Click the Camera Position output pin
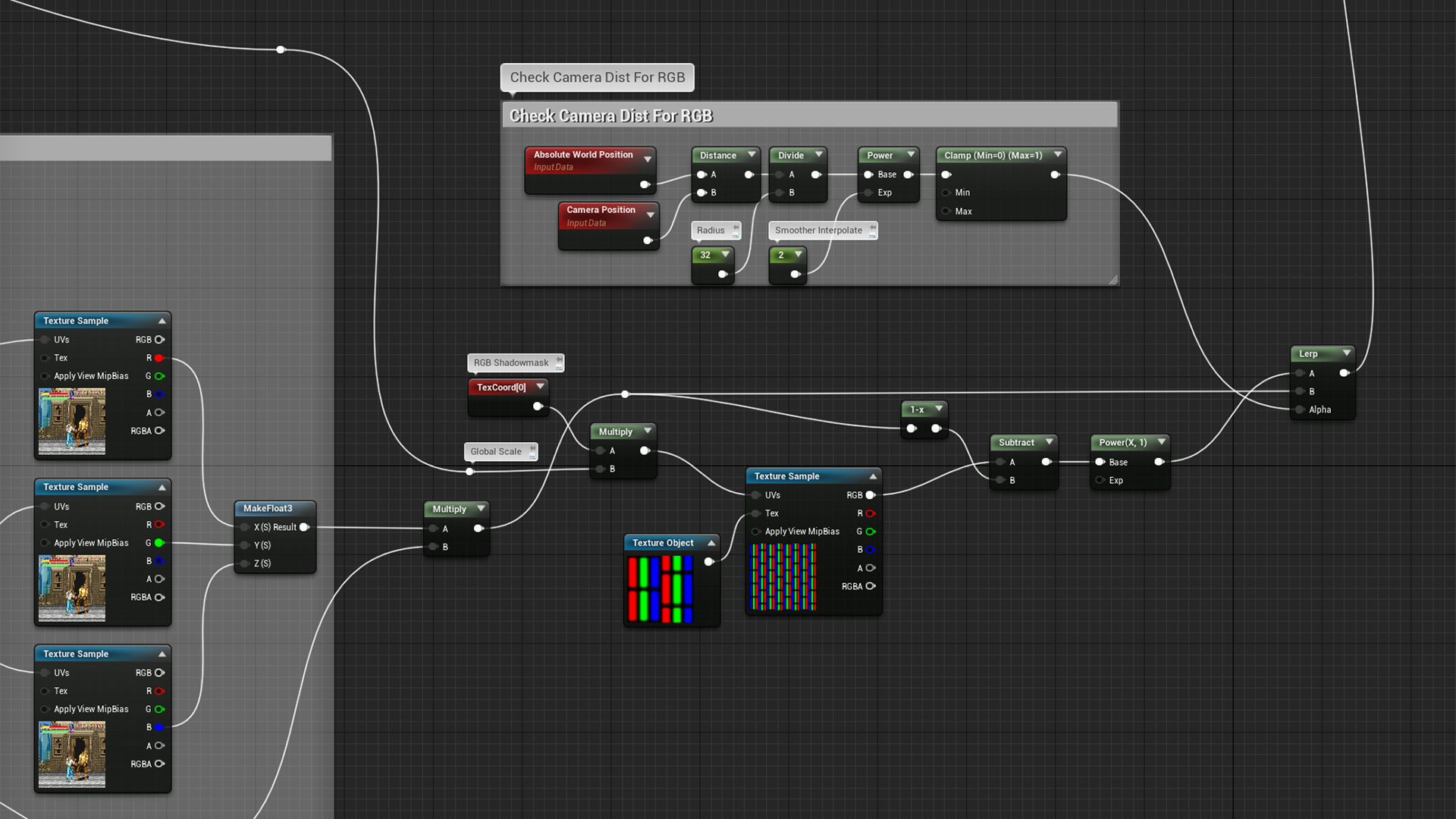The width and height of the screenshot is (1456, 819). click(648, 240)
